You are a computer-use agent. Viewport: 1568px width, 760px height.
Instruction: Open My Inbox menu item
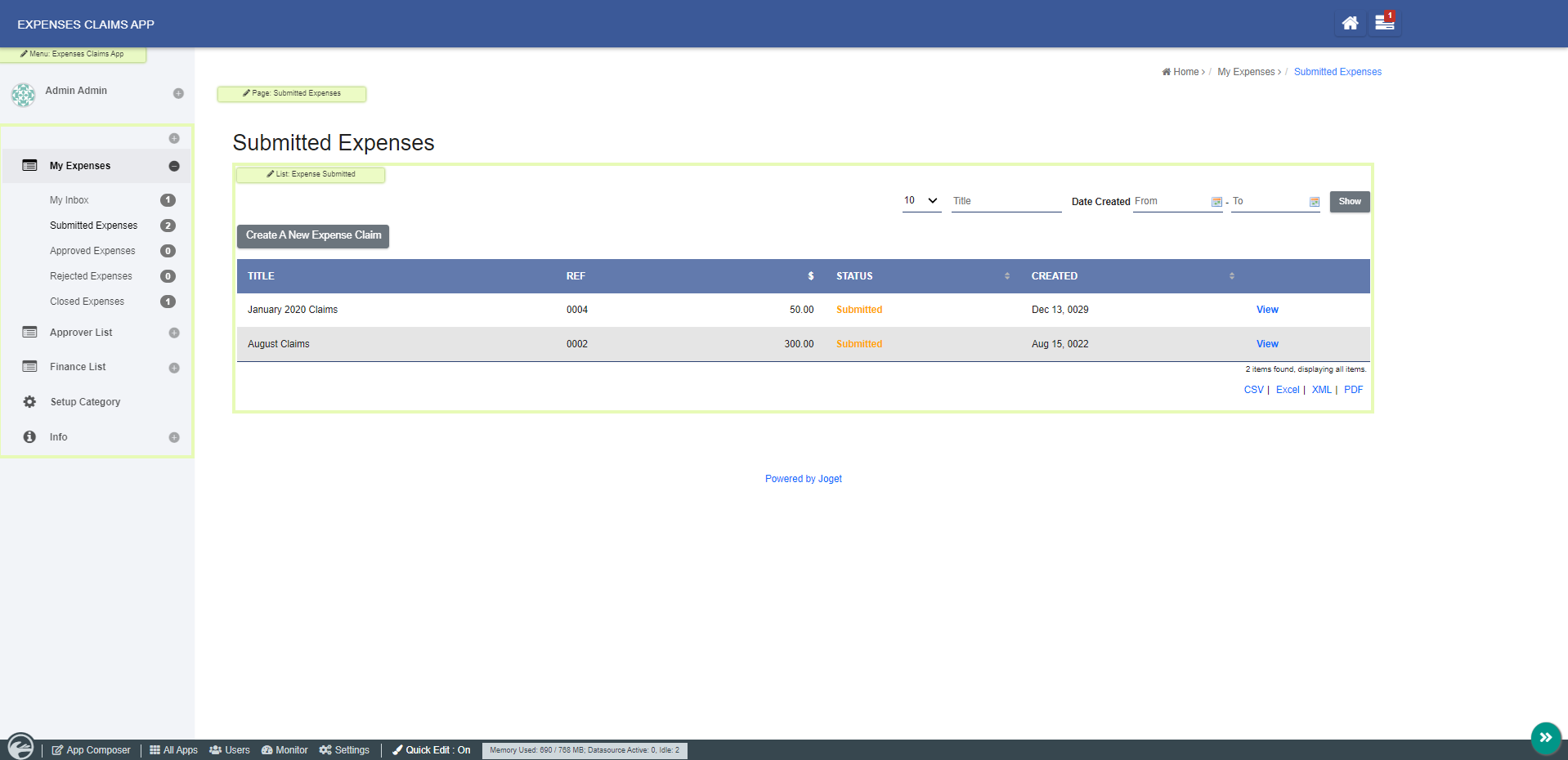(x=69, y=200)
